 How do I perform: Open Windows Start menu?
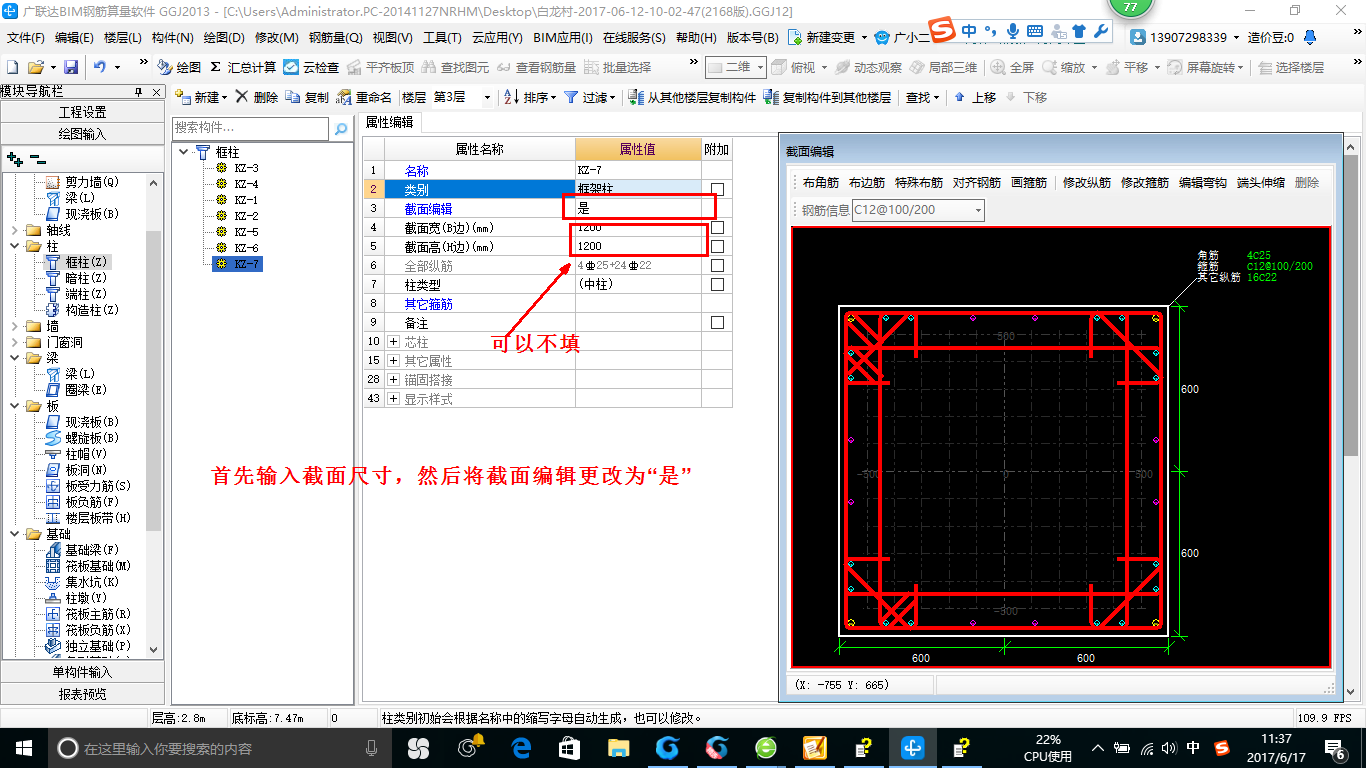coord(23,747)
